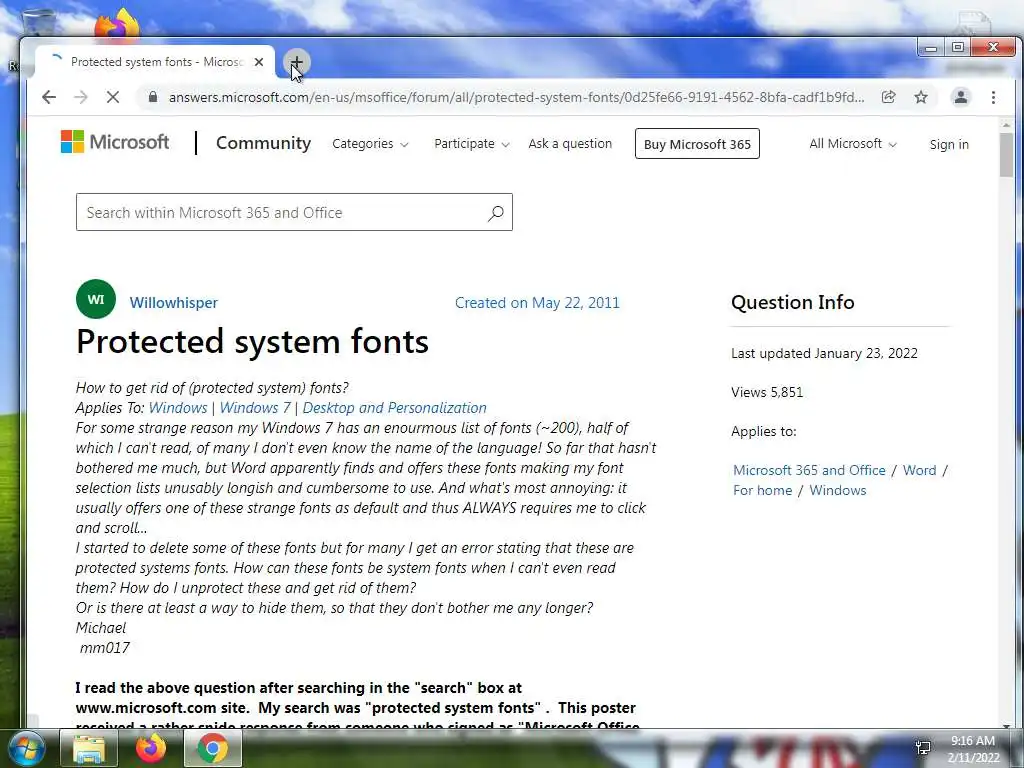Follow the Desktop and Personalization link
This screenshot has height=768, width=1024.
pyautogui.click(x=394, y=408)
